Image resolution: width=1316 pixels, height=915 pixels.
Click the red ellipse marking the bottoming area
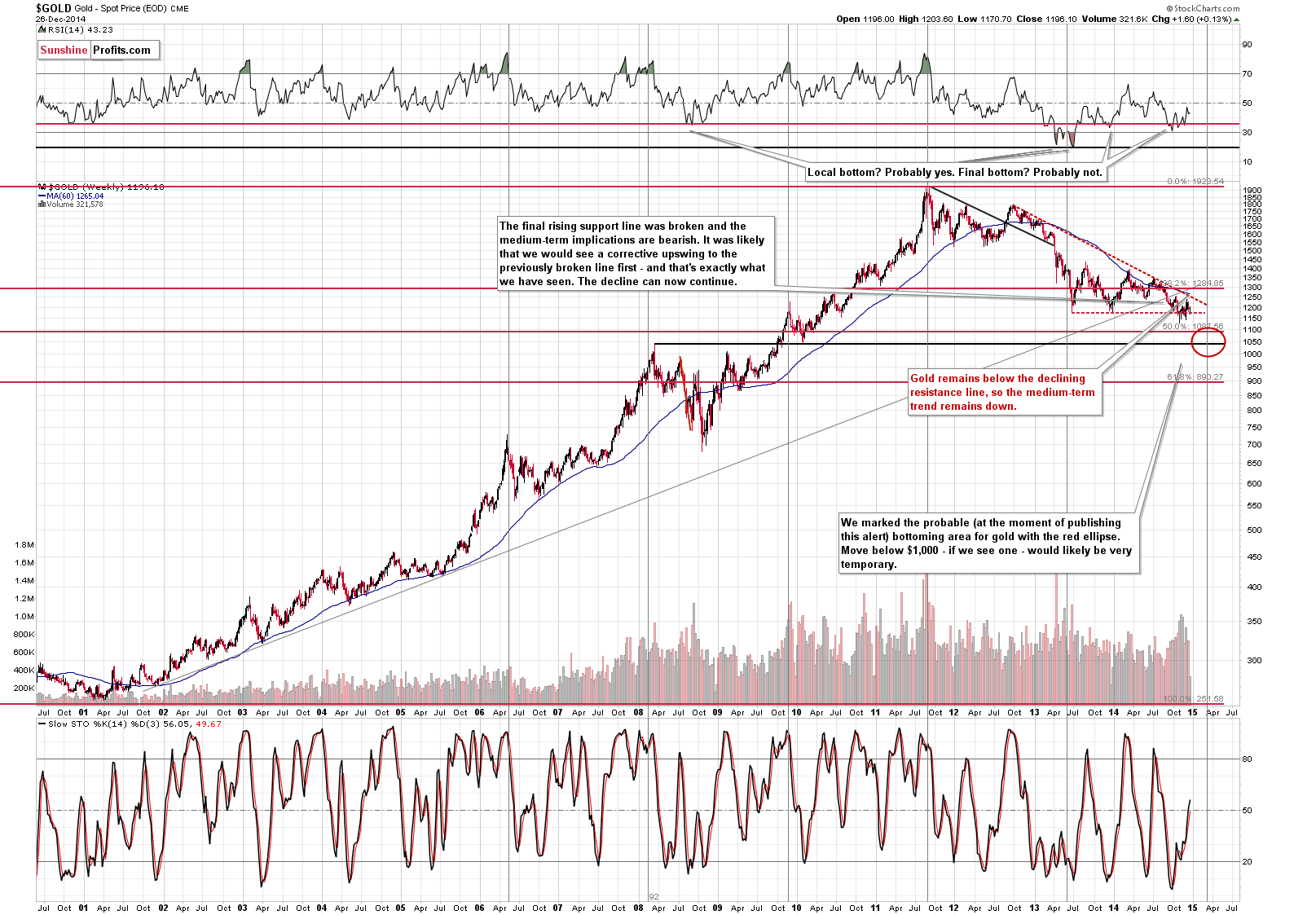pos(1208,341)
